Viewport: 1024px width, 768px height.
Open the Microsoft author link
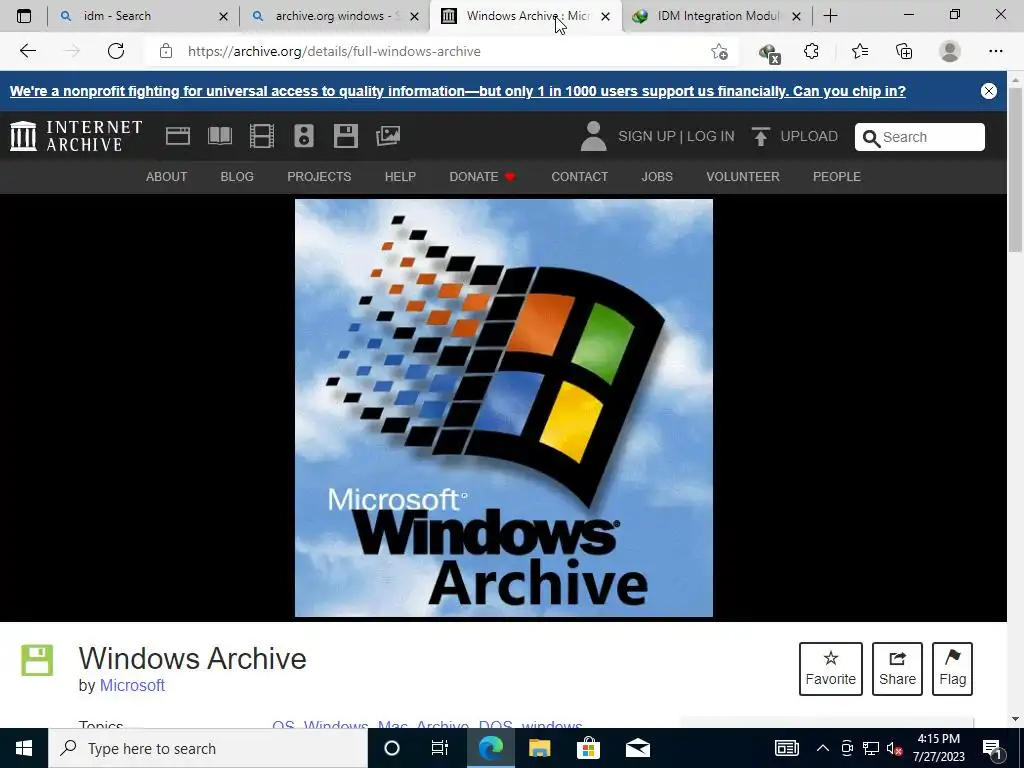132,685
